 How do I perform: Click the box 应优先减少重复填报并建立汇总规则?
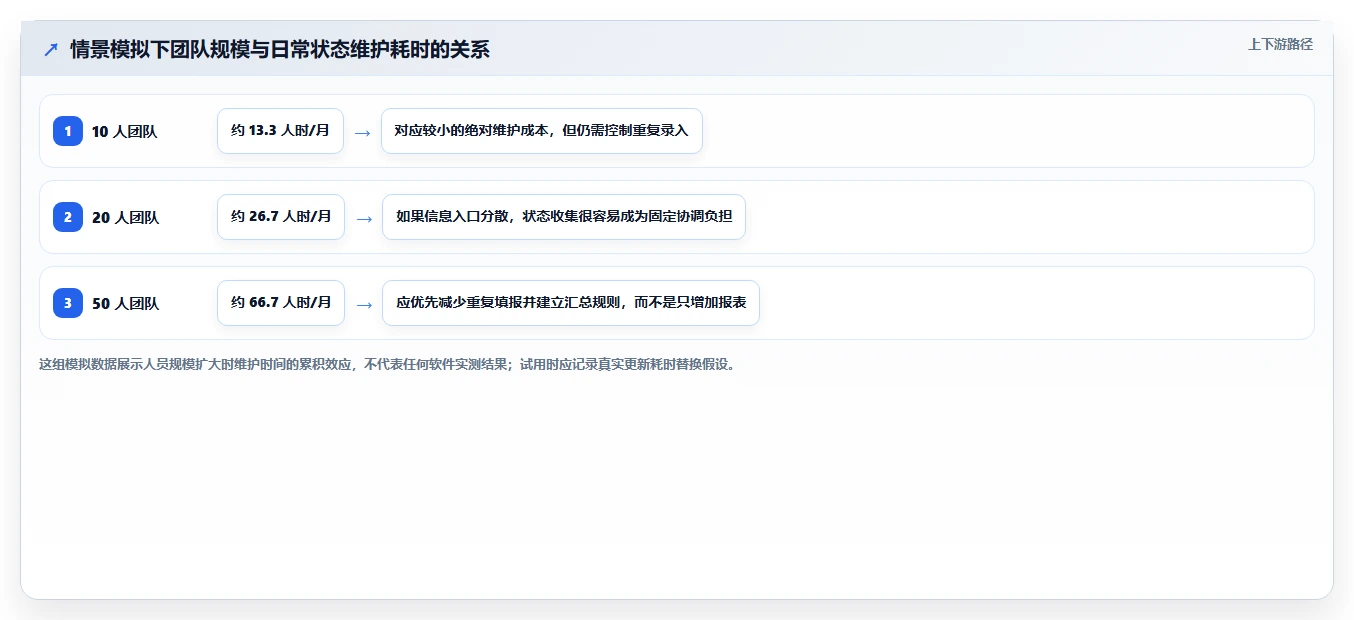point(571,303)
